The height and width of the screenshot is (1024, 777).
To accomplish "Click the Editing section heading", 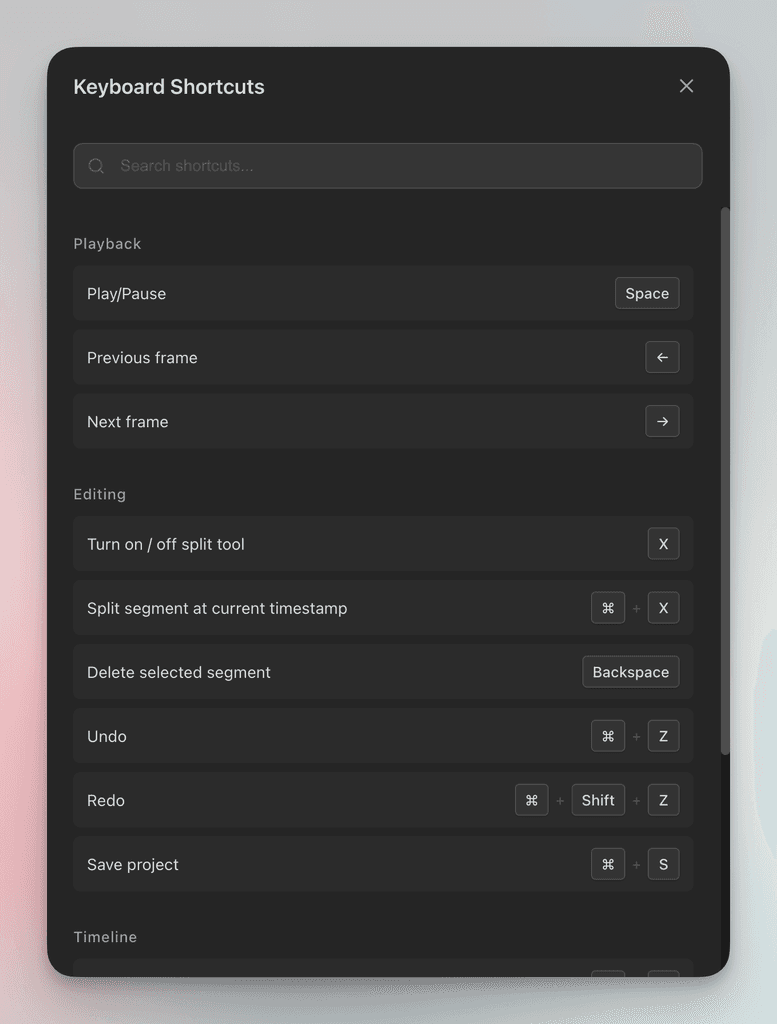I will (100, 494).
